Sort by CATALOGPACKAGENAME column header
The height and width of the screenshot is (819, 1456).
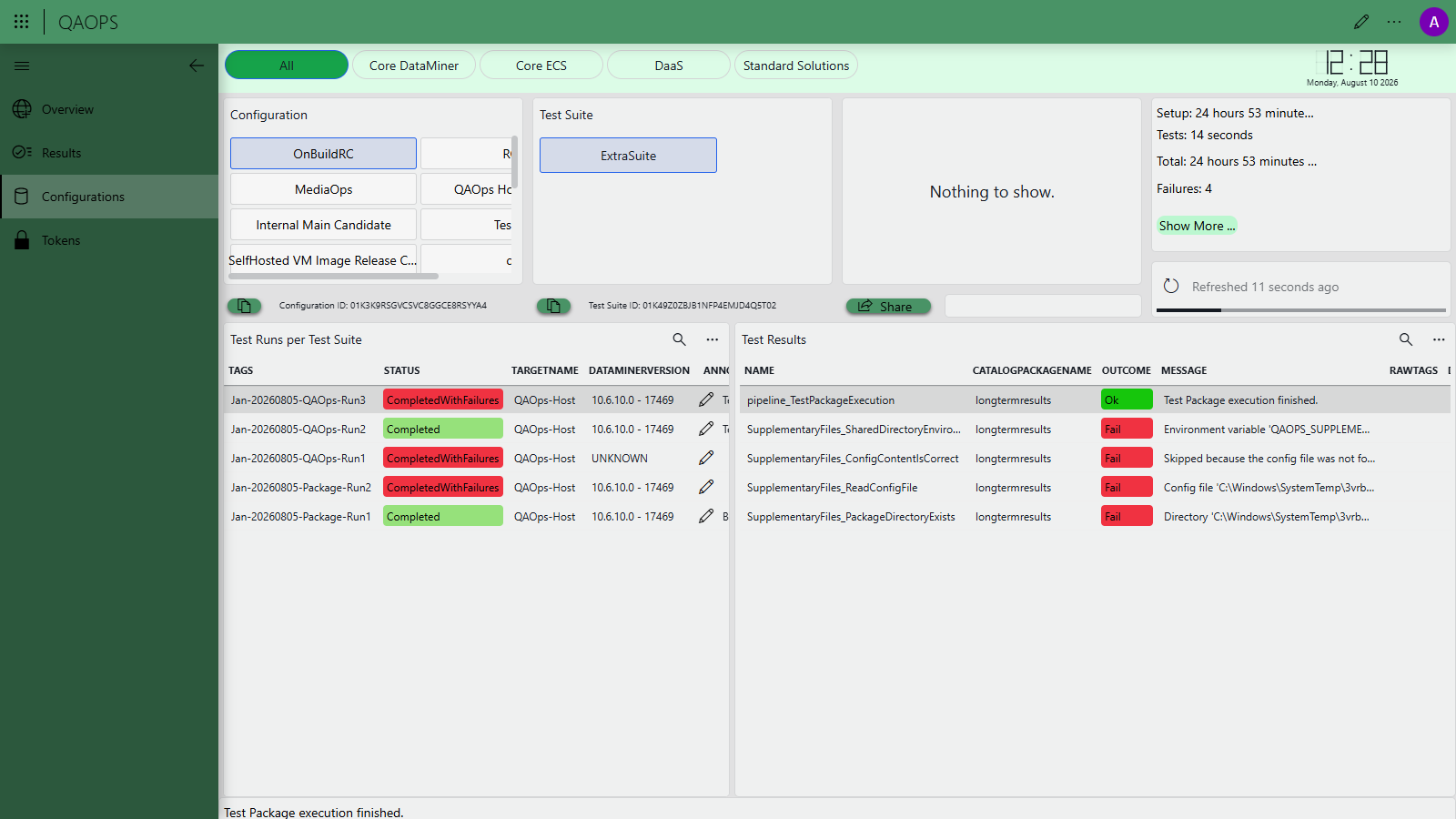pyautogui.click(x=1032, y=370)
